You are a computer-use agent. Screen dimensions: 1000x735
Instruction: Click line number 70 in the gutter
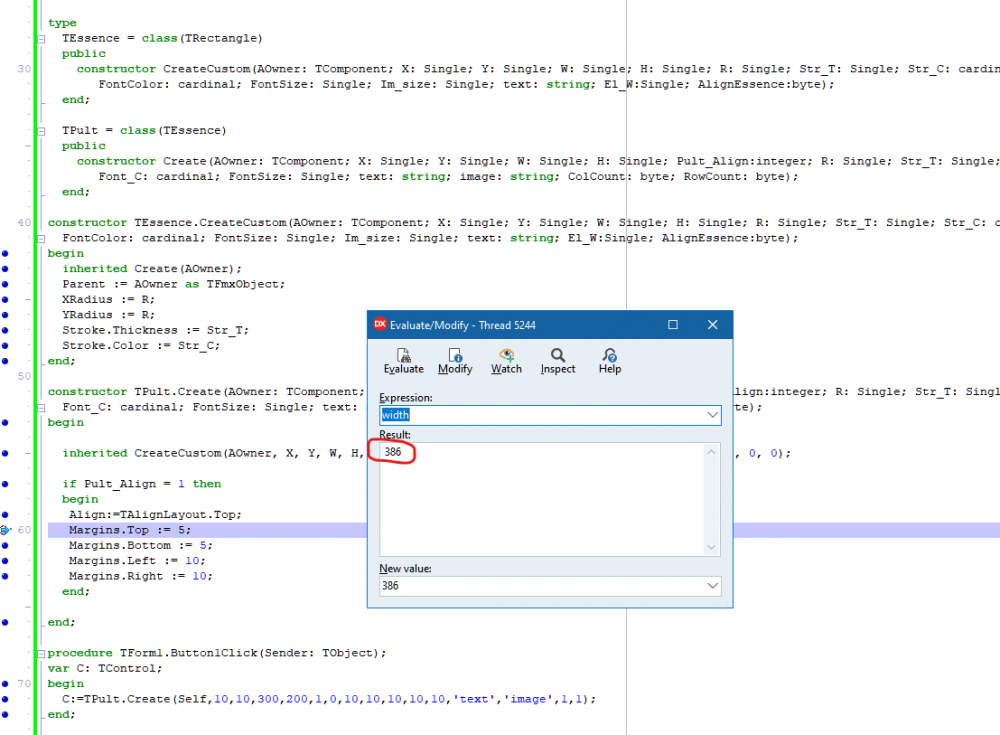(x=24, y=683)
